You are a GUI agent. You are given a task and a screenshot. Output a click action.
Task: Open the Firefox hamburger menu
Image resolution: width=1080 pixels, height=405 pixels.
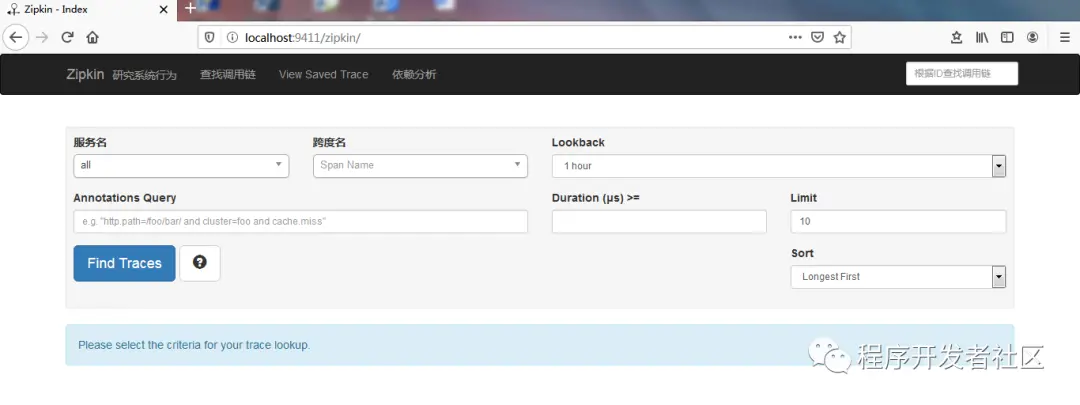[x=1064, y=37]
